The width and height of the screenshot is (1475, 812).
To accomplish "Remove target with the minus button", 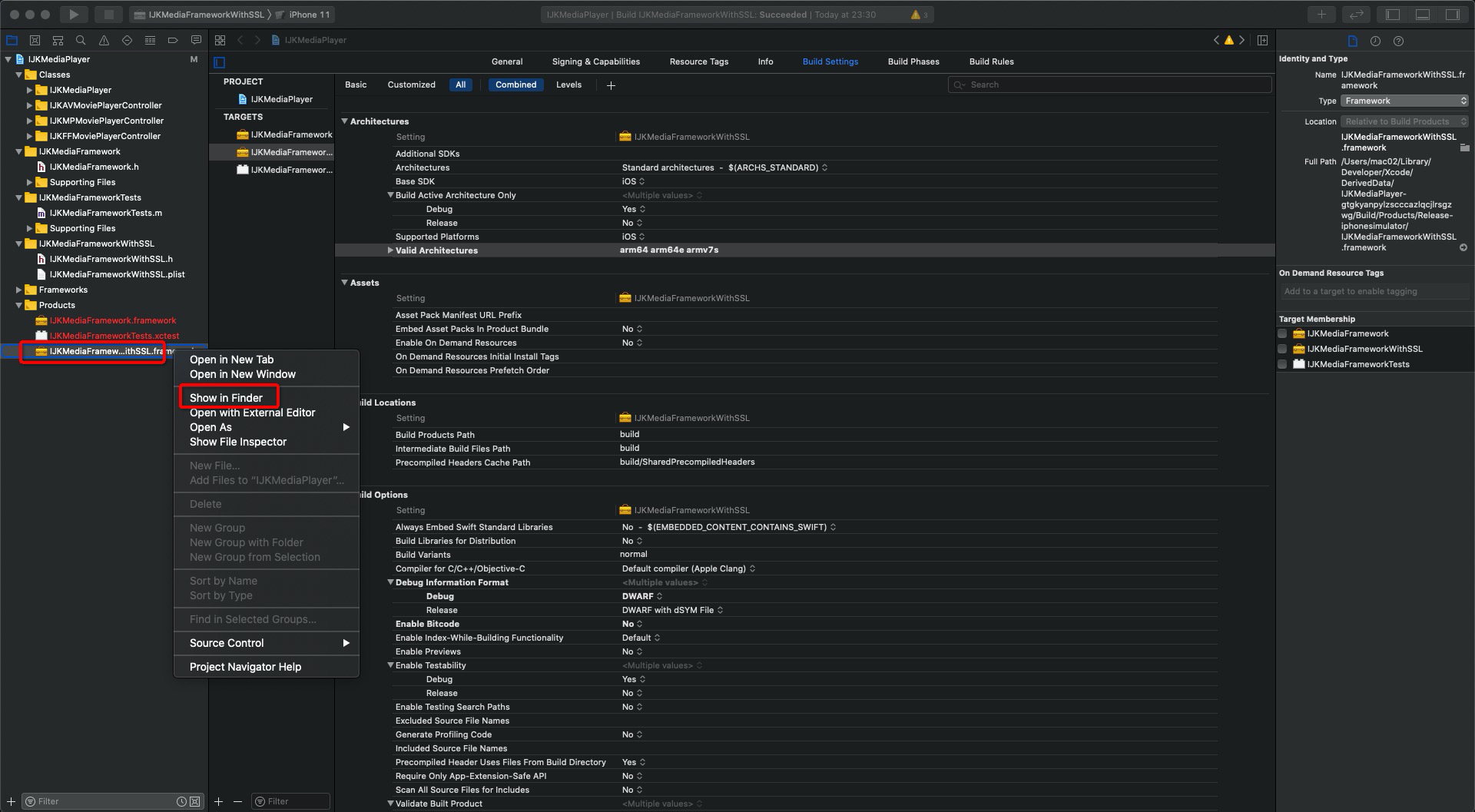I will pos(238,801).
